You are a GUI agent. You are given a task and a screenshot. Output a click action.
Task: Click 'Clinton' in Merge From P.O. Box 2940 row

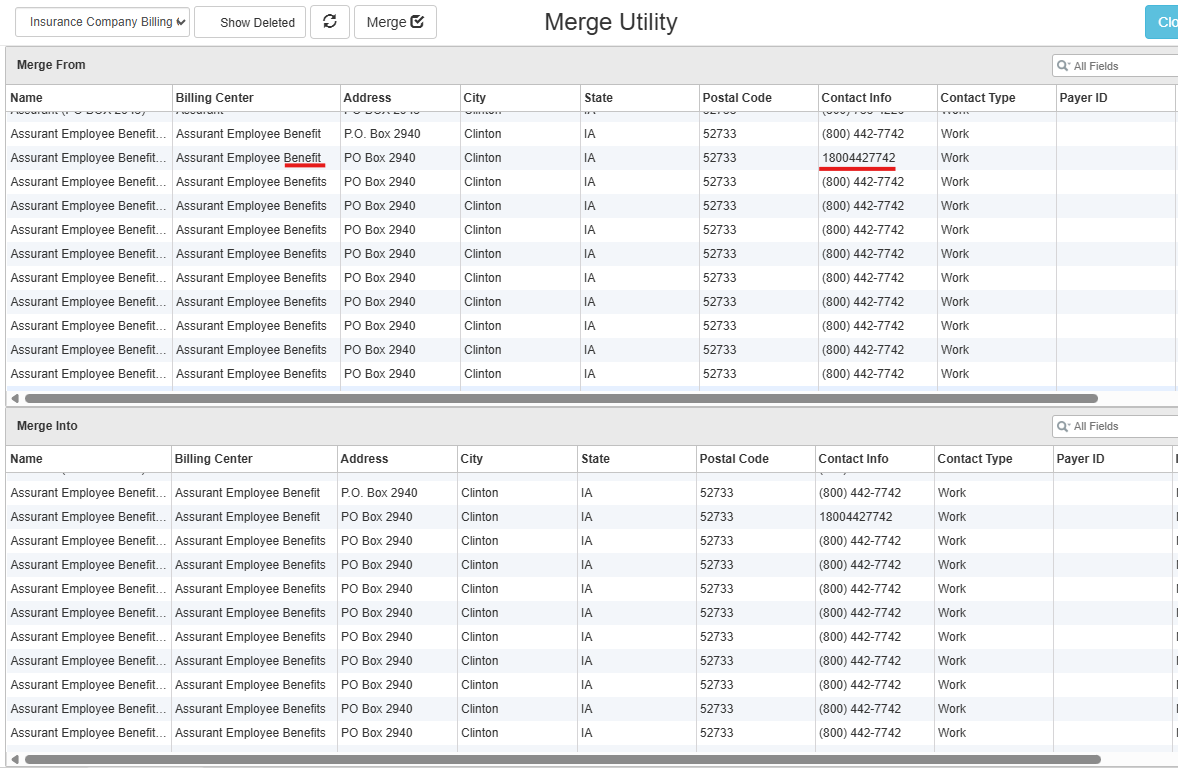click(x=482, y=134)
